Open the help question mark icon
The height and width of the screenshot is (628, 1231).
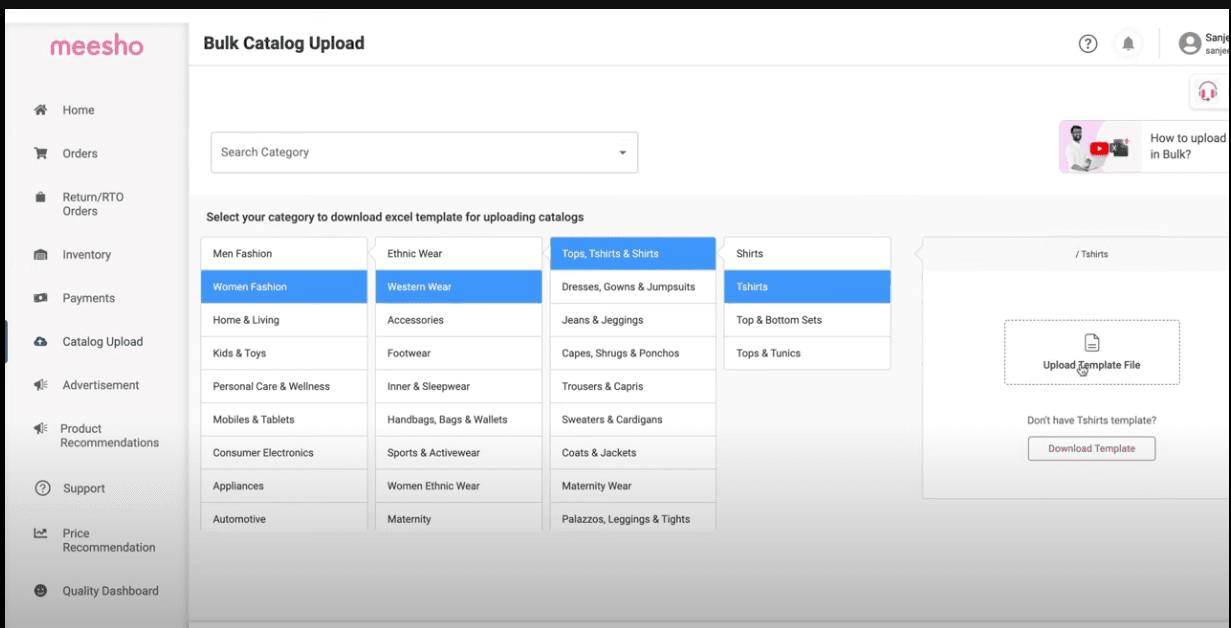point(1087,43)
